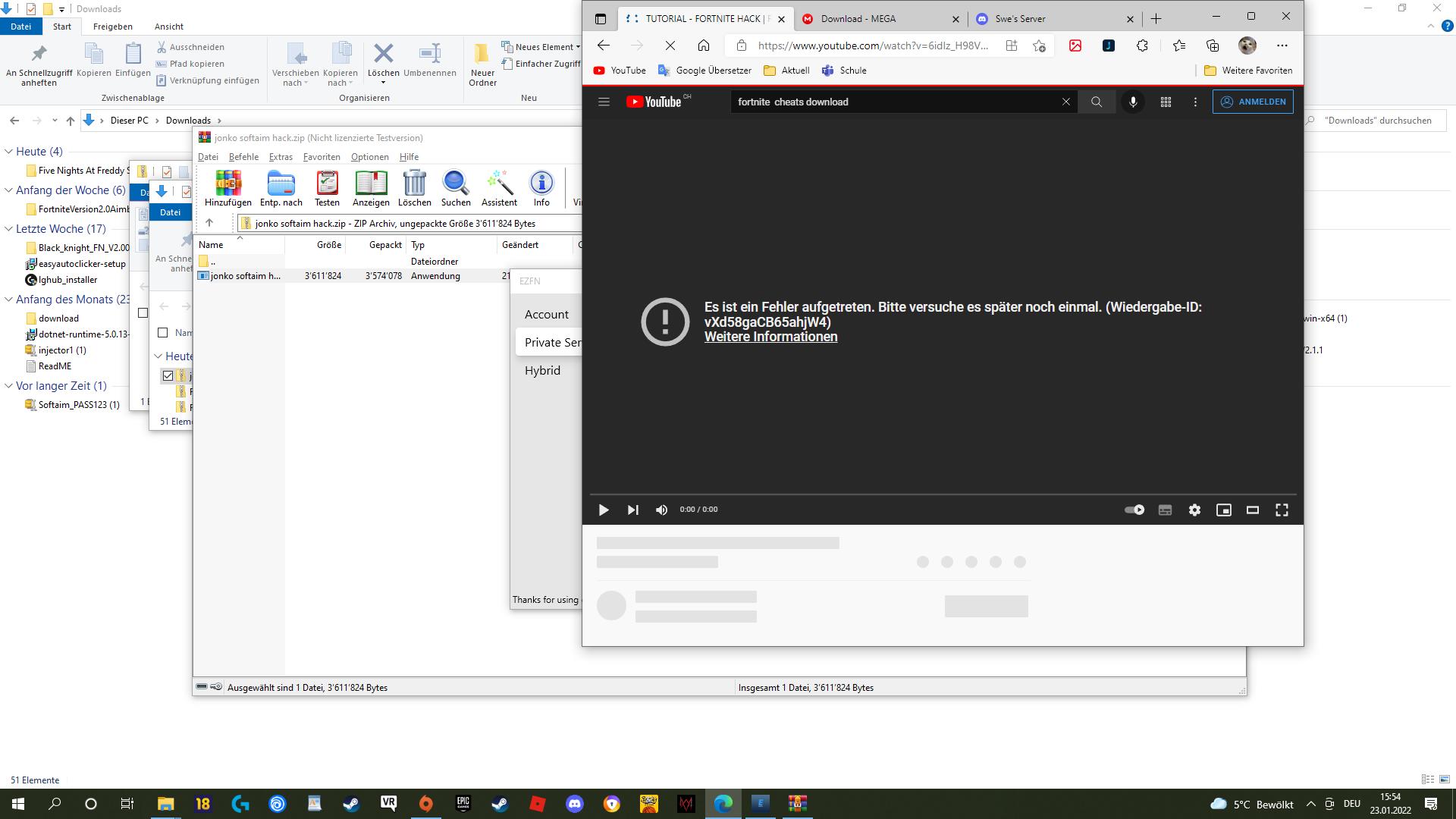Click the ANMELDEN sign-in button

click(1253, 102)
